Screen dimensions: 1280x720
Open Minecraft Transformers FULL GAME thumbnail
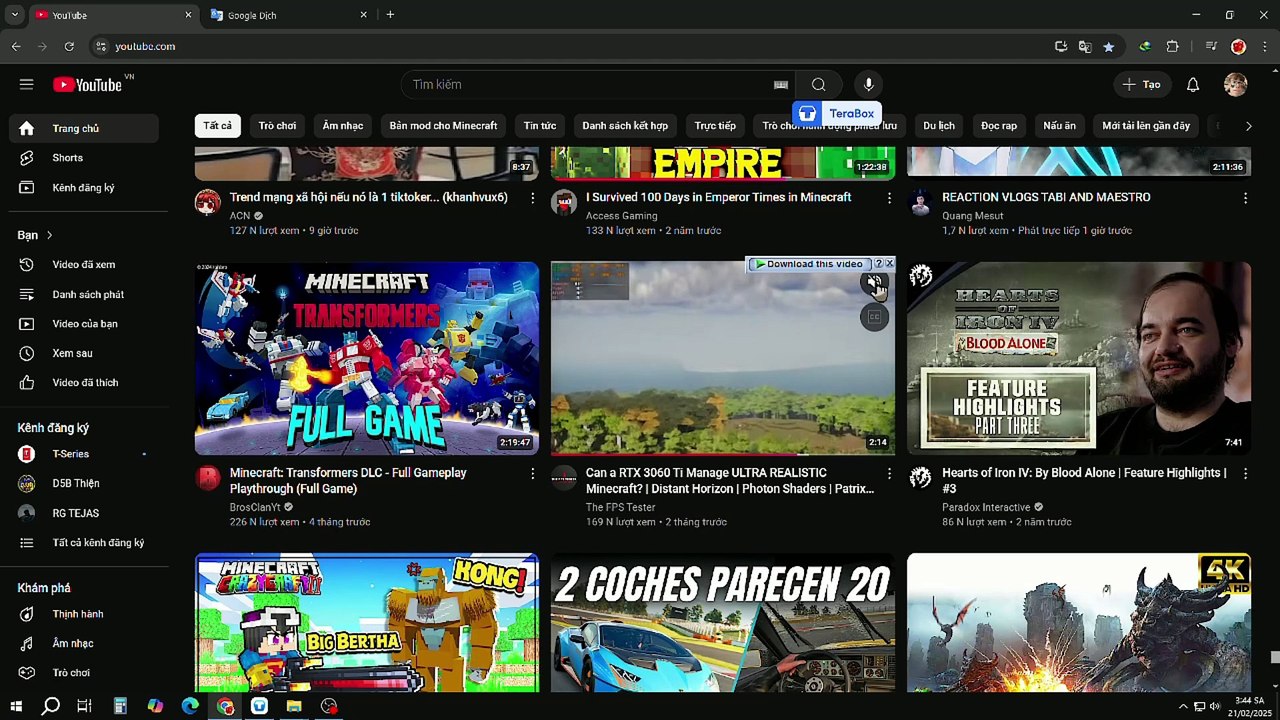(367, 358)
